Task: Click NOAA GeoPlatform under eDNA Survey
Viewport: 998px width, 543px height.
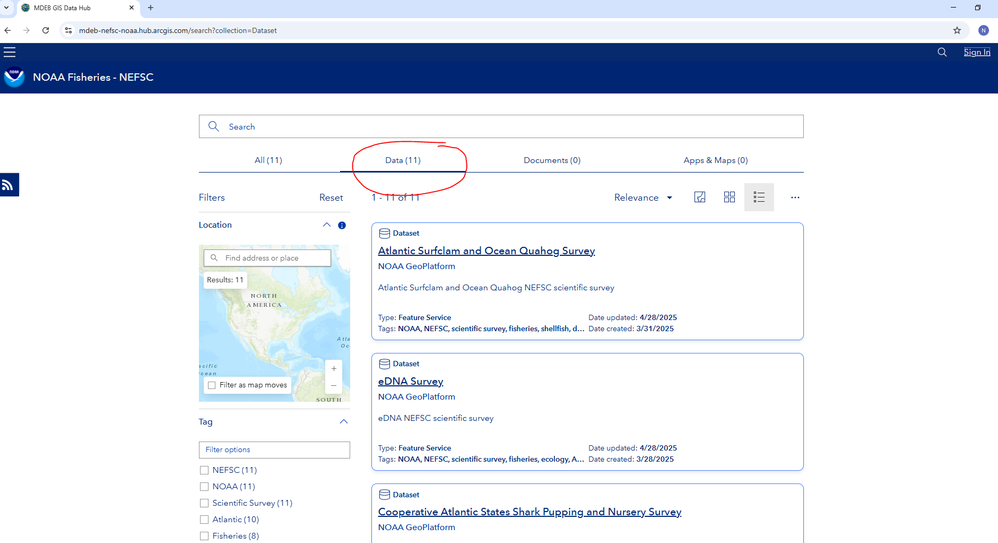Action: (x=417, y=397)
